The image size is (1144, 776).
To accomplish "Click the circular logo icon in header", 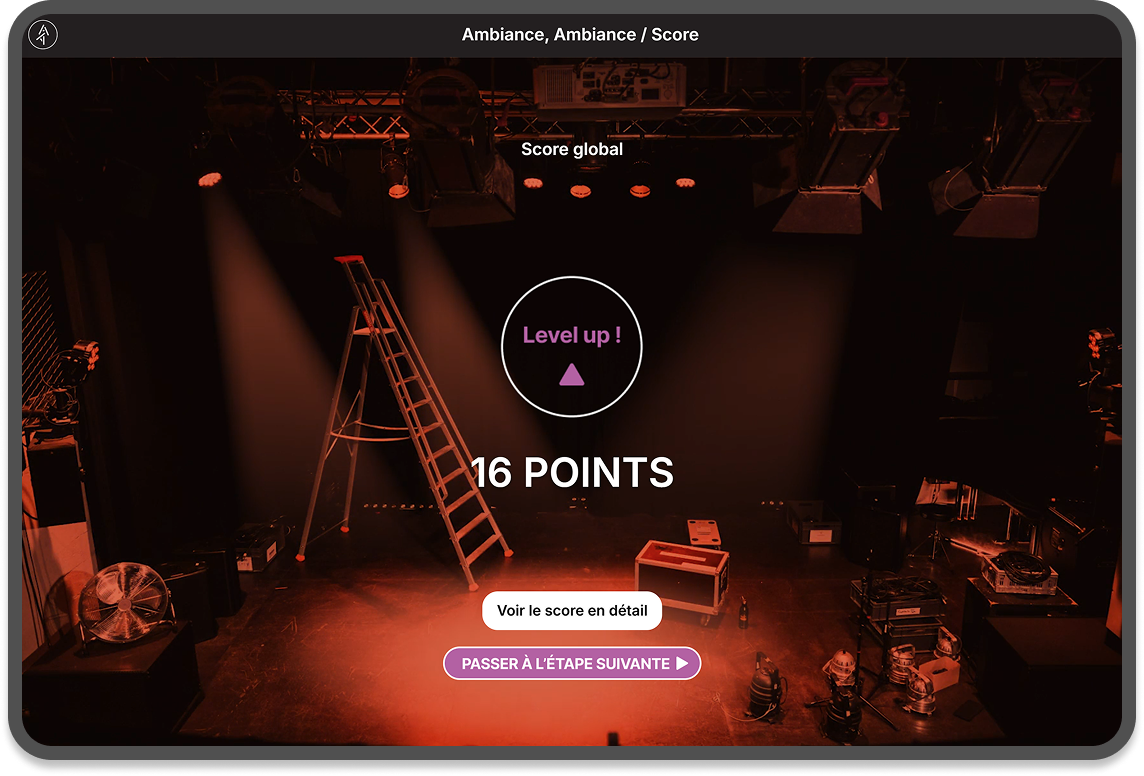I will tap(43, 34).
